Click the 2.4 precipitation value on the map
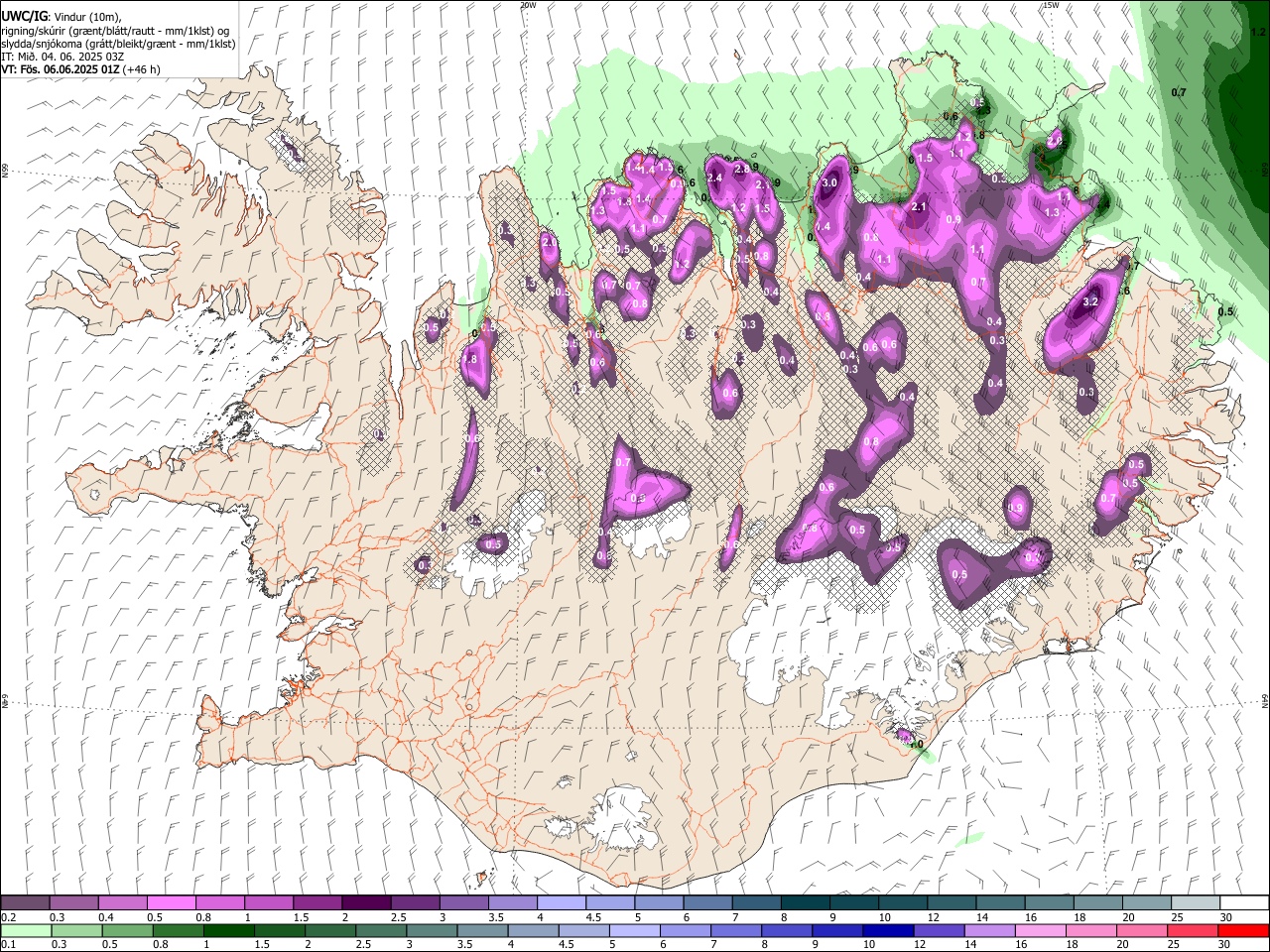The image size is (1270, 952). pyautogui.click(x=713, y=178)
